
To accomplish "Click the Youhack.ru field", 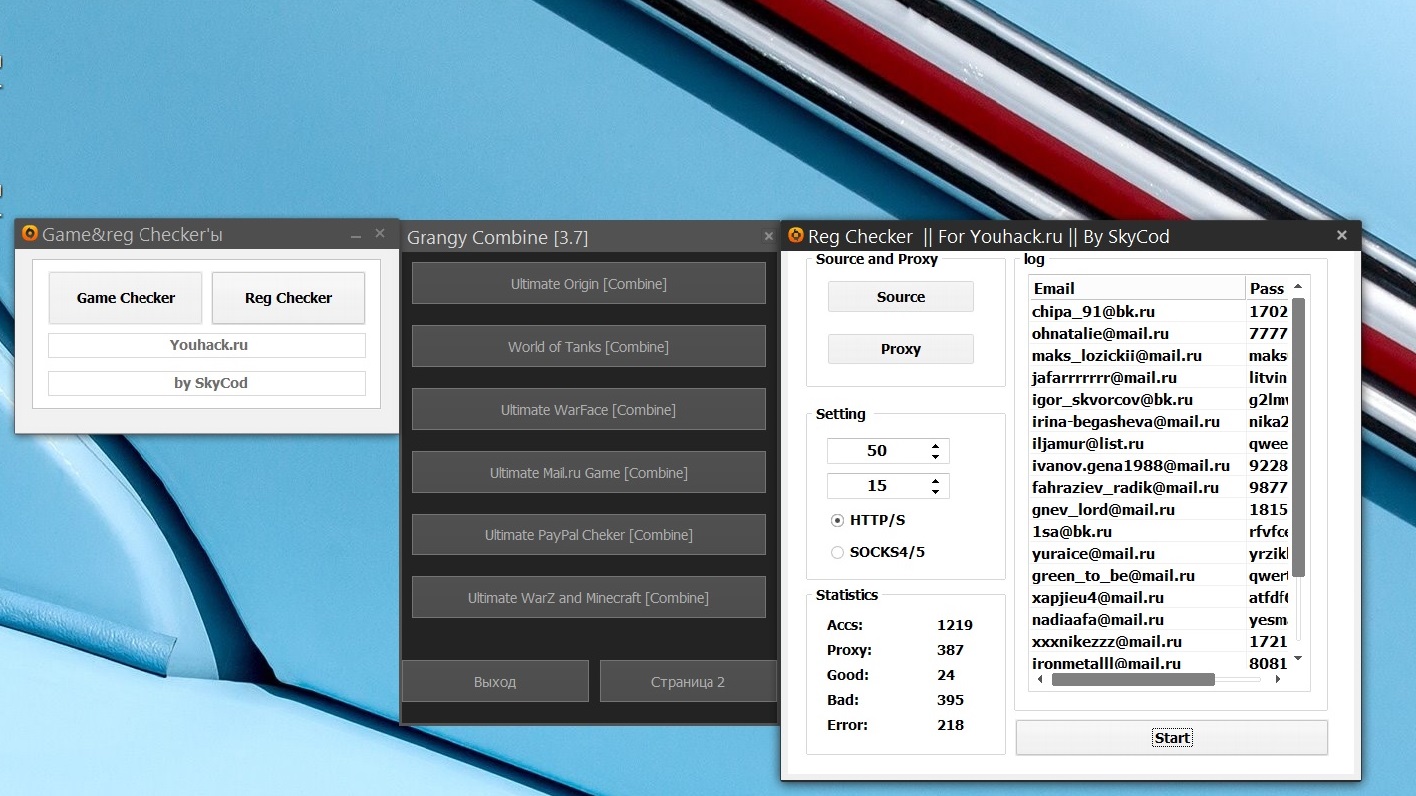I will [x=207, y=345].
